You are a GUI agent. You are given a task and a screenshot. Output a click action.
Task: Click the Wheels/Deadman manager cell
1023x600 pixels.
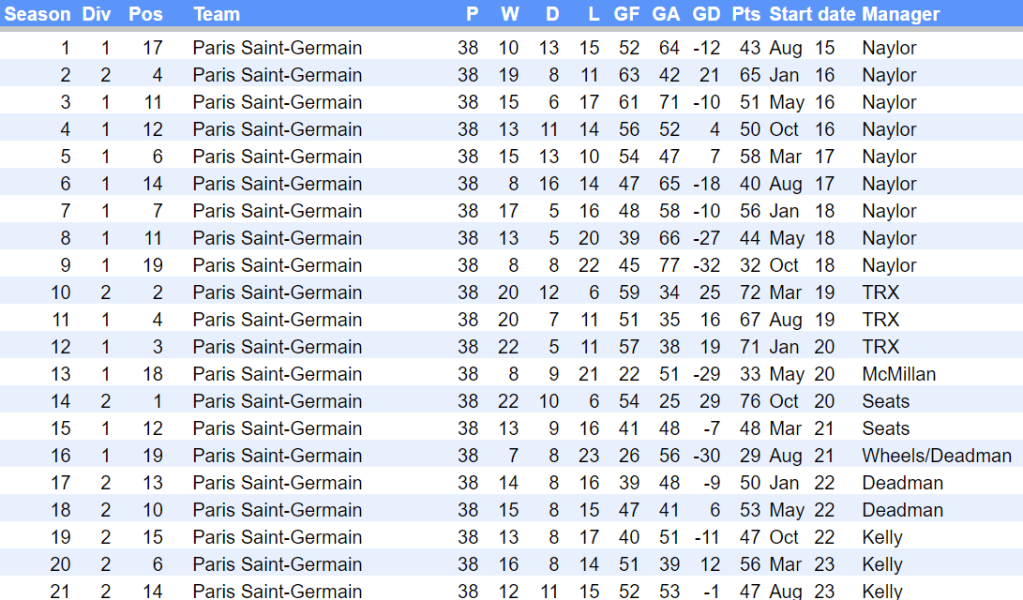tap(936, 455)
